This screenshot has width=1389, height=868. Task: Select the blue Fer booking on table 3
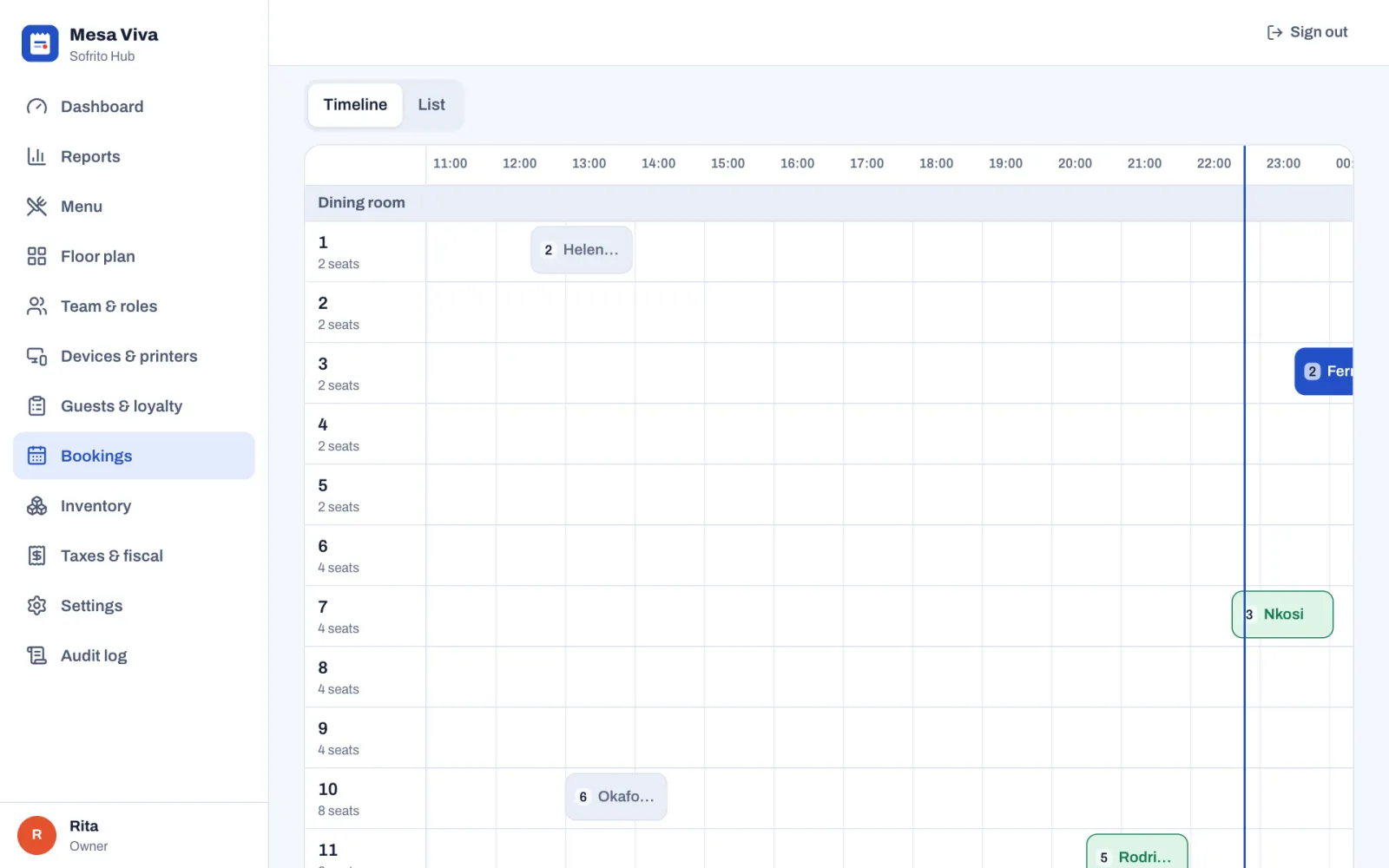coord(1324,372)
